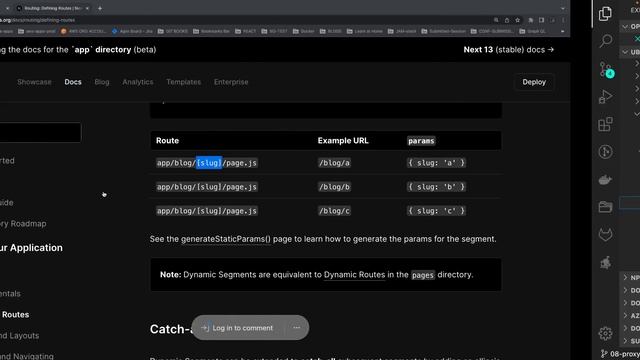
Task: Open the activity bar icon below GitLab
Action: [605, 262]
